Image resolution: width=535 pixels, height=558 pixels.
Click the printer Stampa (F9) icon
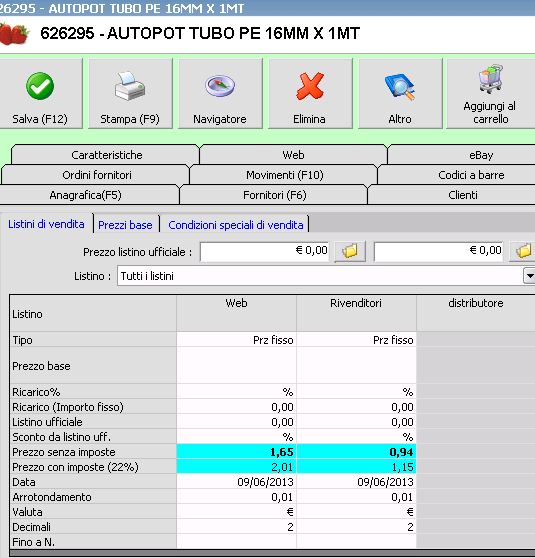pyautogui.click(x=130, y=85)
